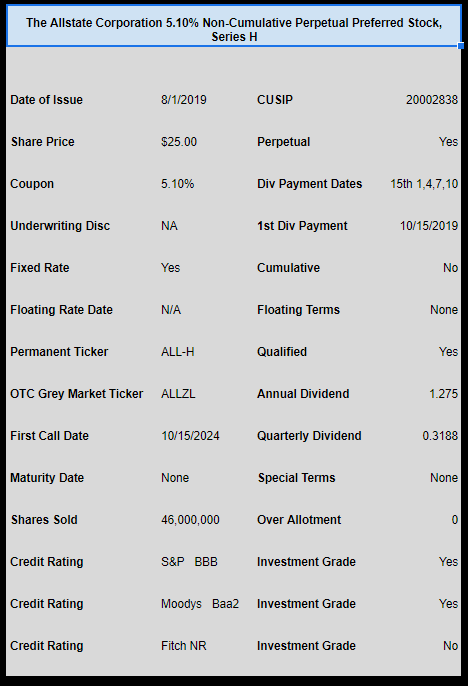The image size is (468, 686).
Task: Select the 5.10% coupon value
Action: click(x=178, y=184)
